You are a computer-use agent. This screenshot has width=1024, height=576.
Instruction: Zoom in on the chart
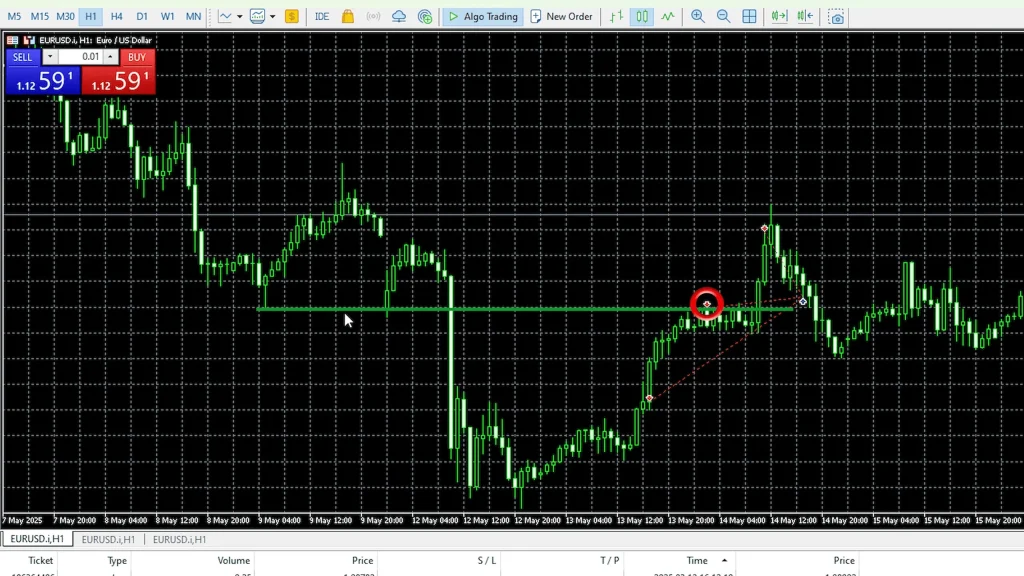point(697,16)
